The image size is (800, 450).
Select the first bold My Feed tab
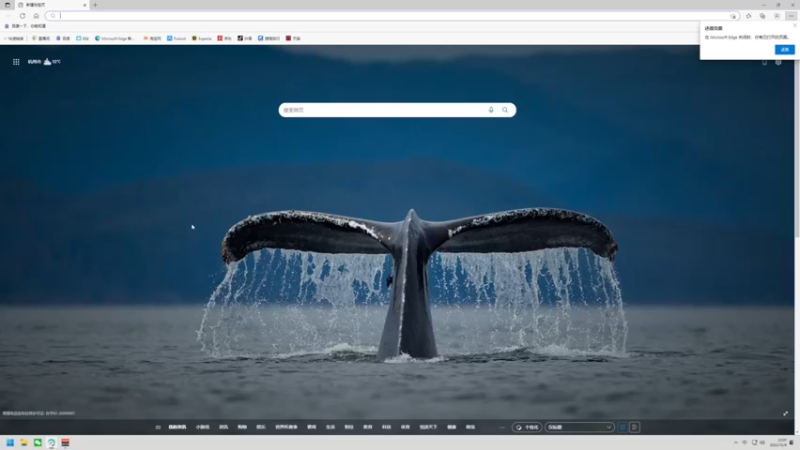point(178,427)
